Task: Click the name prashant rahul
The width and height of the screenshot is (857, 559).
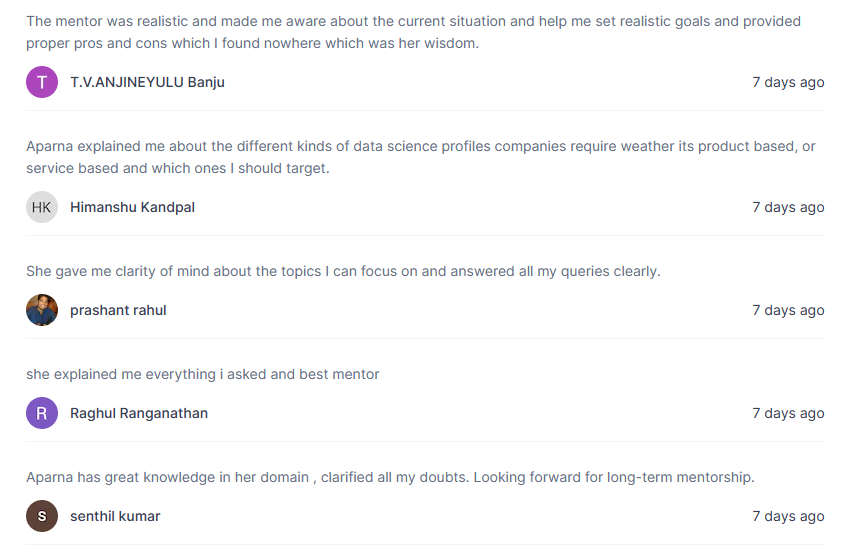Action: click(118, 310)
